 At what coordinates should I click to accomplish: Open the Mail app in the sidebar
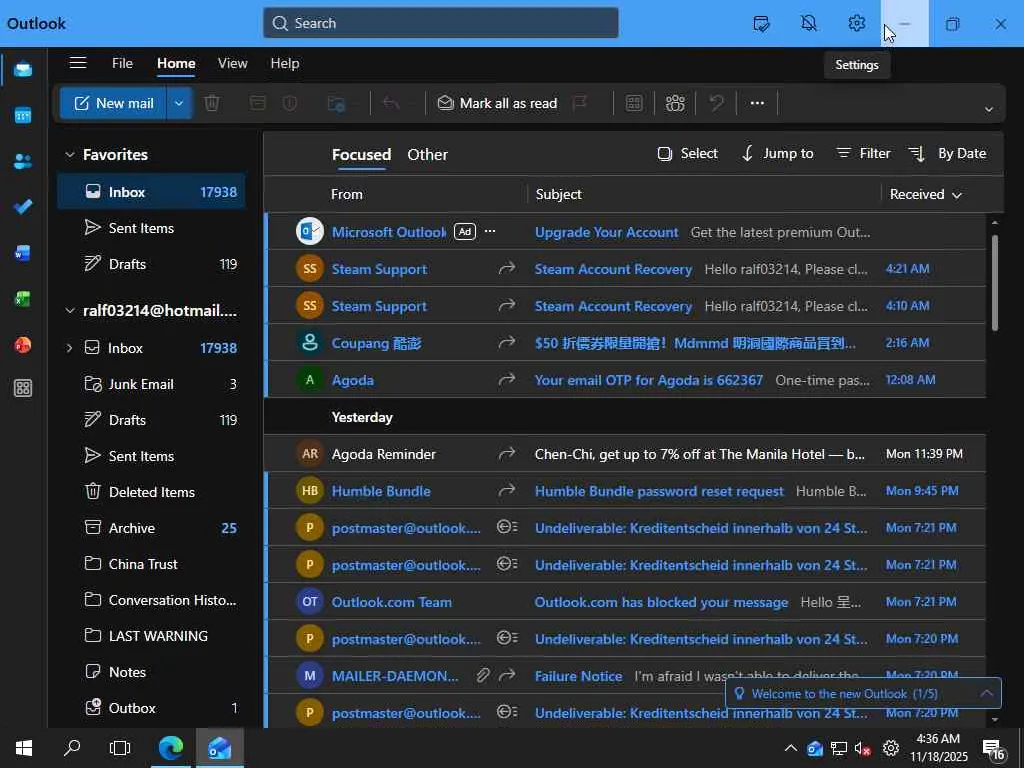point(23,69)
